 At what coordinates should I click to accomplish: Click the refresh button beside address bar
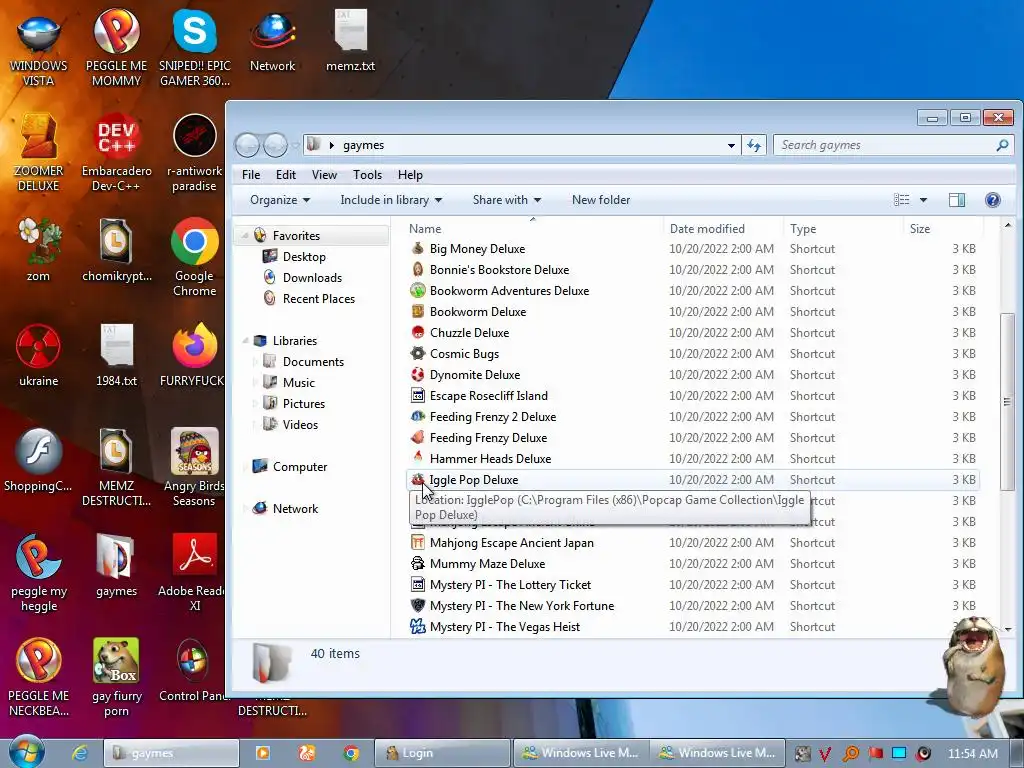754,145
